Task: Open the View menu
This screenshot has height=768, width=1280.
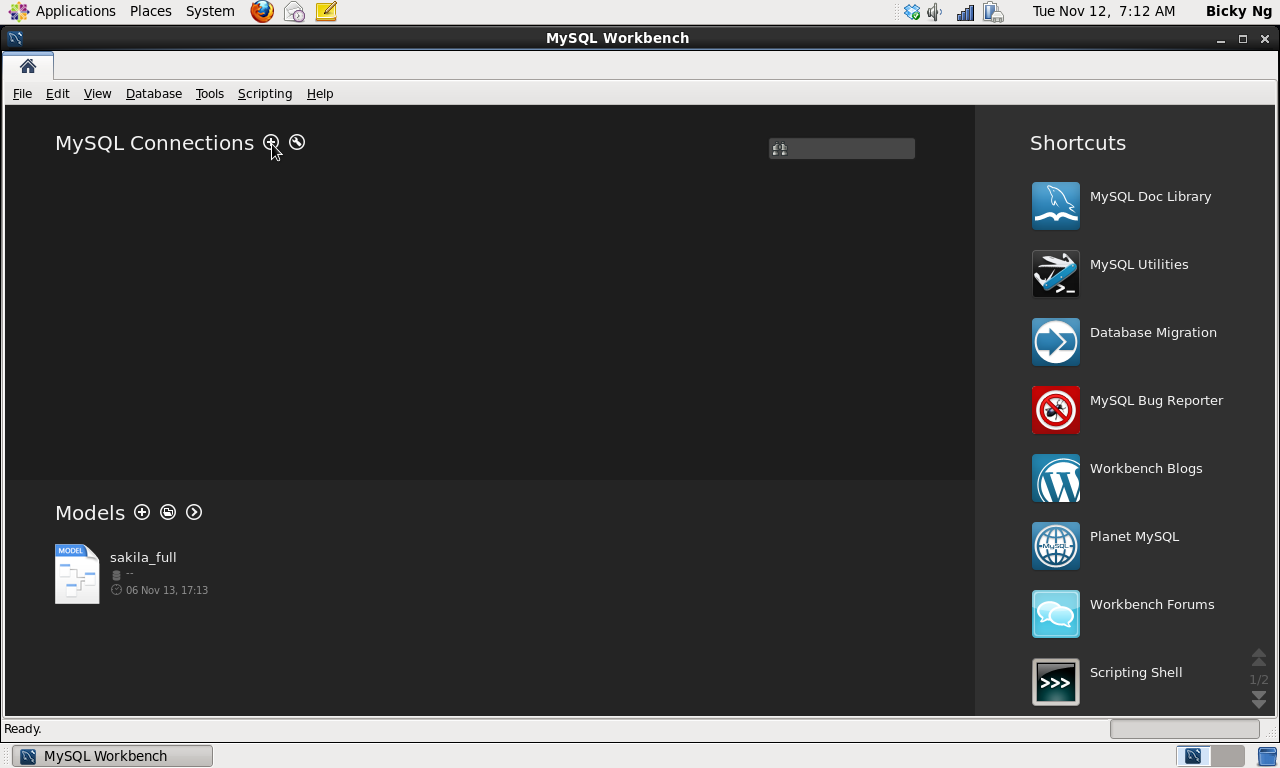Action: point(97,93)
